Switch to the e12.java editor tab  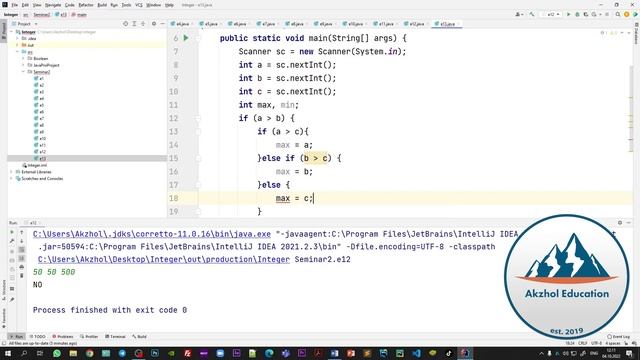415,24
